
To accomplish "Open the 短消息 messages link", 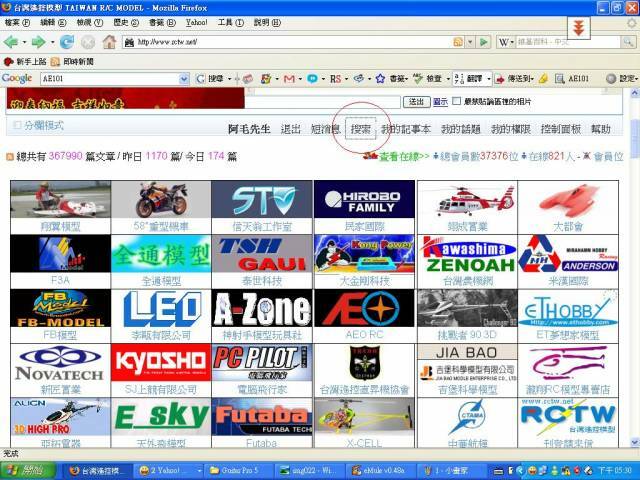I will tap(325, 129).
